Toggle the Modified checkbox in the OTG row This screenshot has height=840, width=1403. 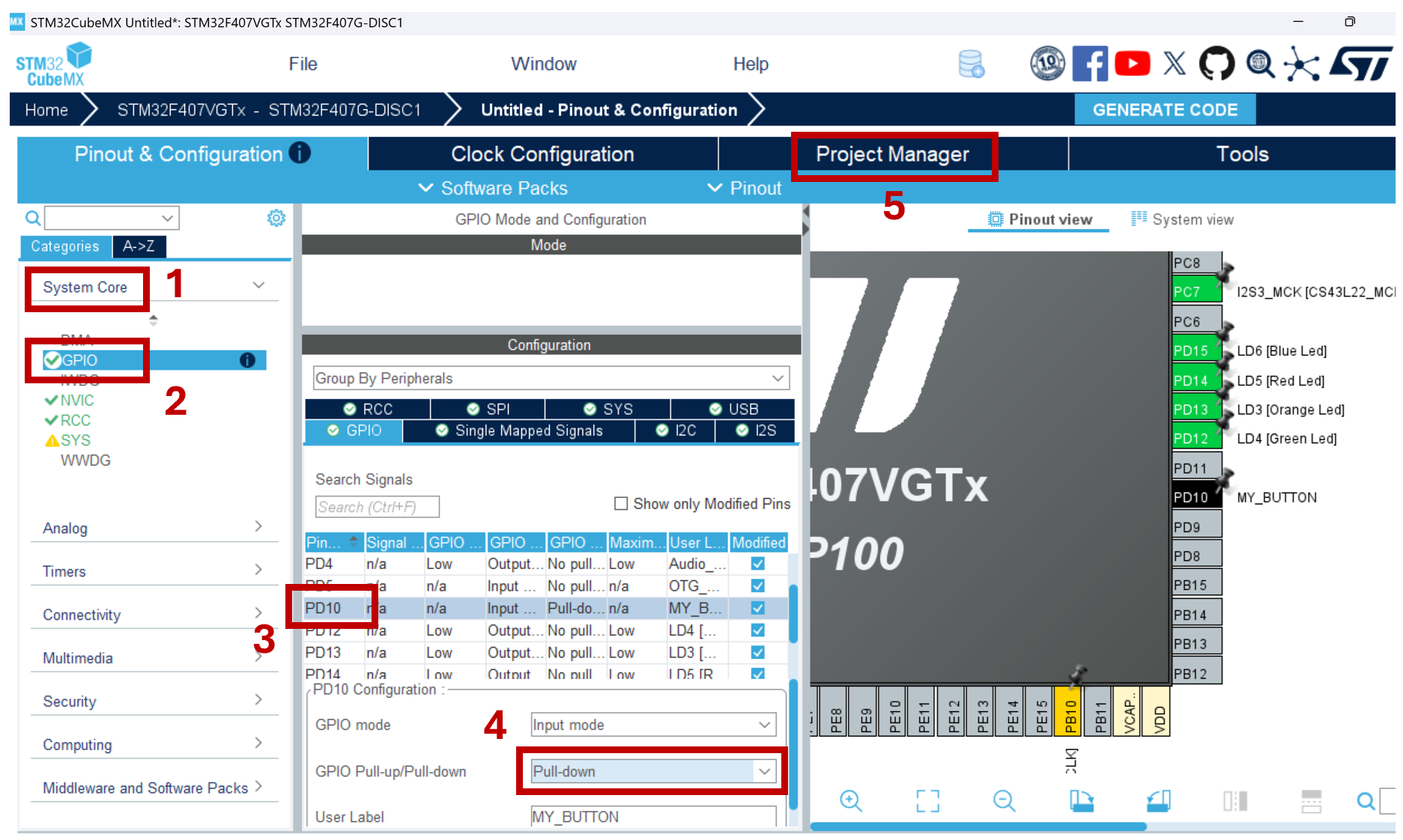(758, 585)
